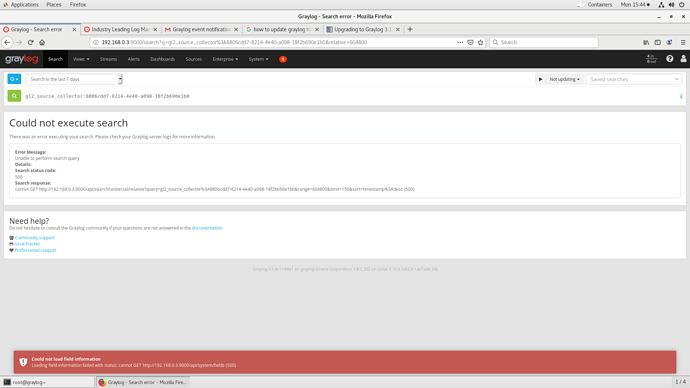The image size is (690, 388).
Task: Switch to the root@graylog terminal in taskbar
Action: coord(48,382)
